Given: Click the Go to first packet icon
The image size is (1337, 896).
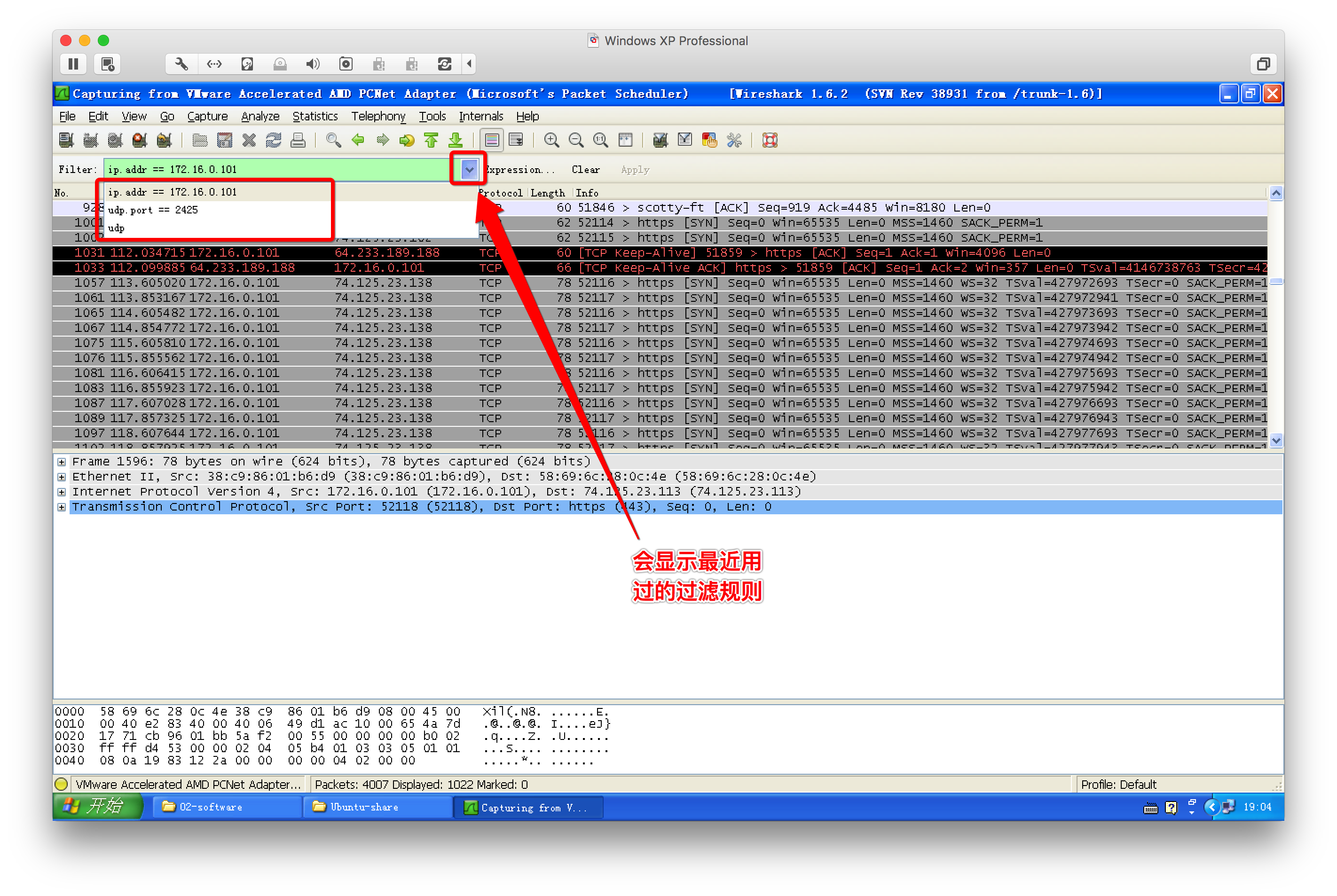Looking at the screenshot, I should point(432,140).
